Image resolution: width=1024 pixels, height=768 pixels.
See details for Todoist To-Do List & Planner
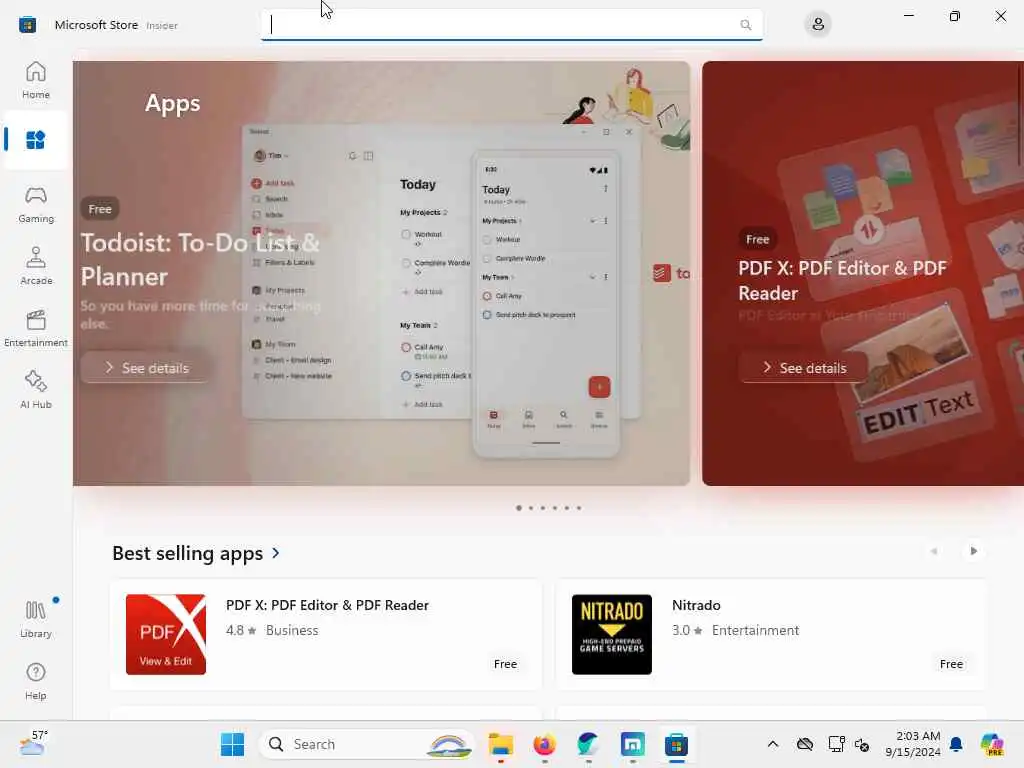click(x=146, y=368)
